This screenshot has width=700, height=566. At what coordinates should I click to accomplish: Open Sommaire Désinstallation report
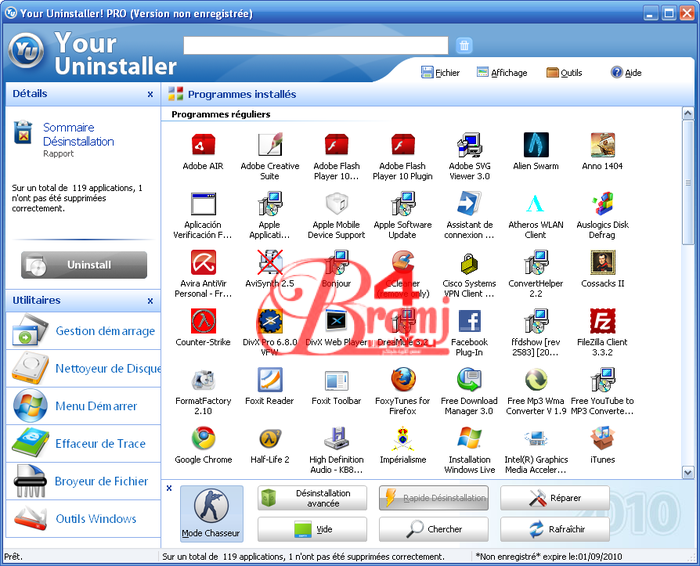point(79,134)
